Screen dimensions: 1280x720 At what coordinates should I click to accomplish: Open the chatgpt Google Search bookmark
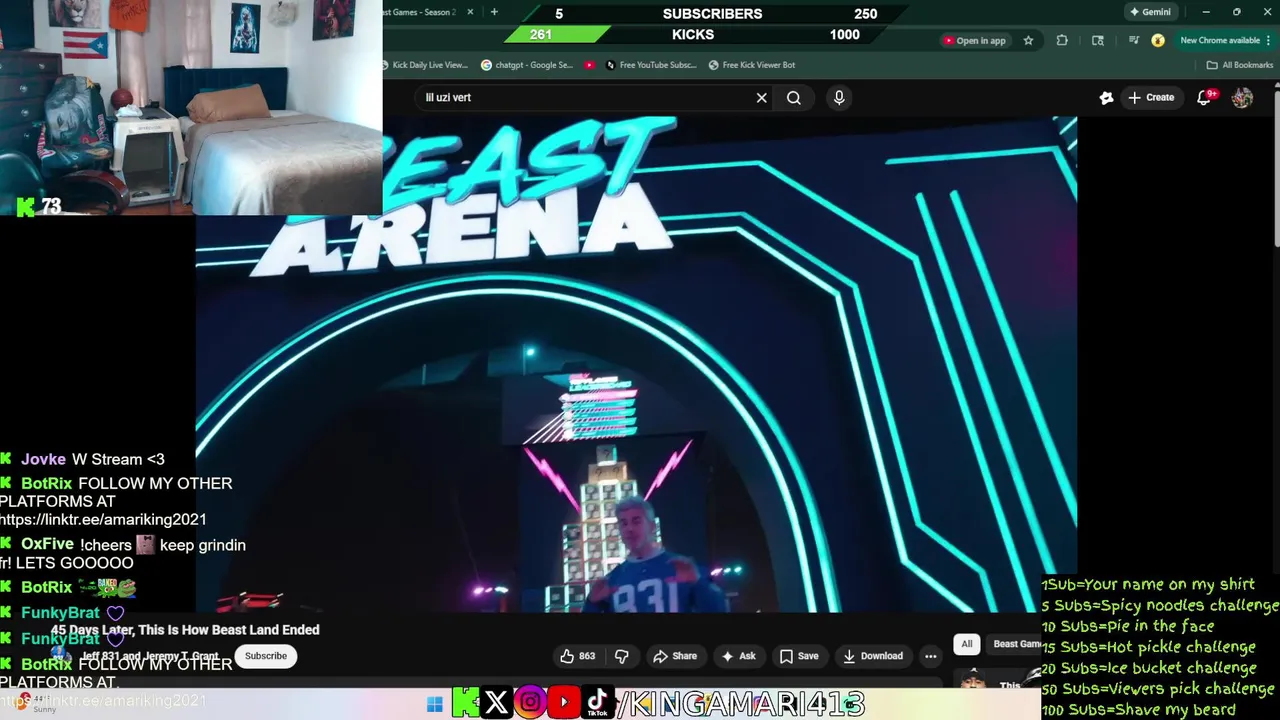(x=527, y=65)
